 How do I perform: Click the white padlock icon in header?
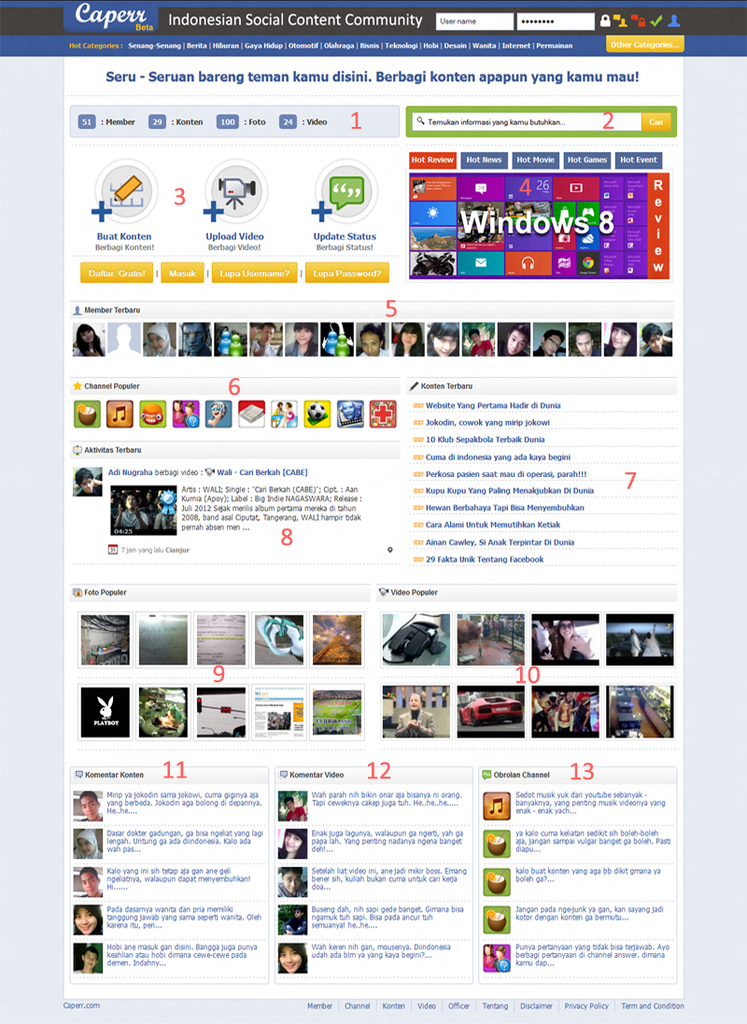pyautogui.click(x=605, y=21)
